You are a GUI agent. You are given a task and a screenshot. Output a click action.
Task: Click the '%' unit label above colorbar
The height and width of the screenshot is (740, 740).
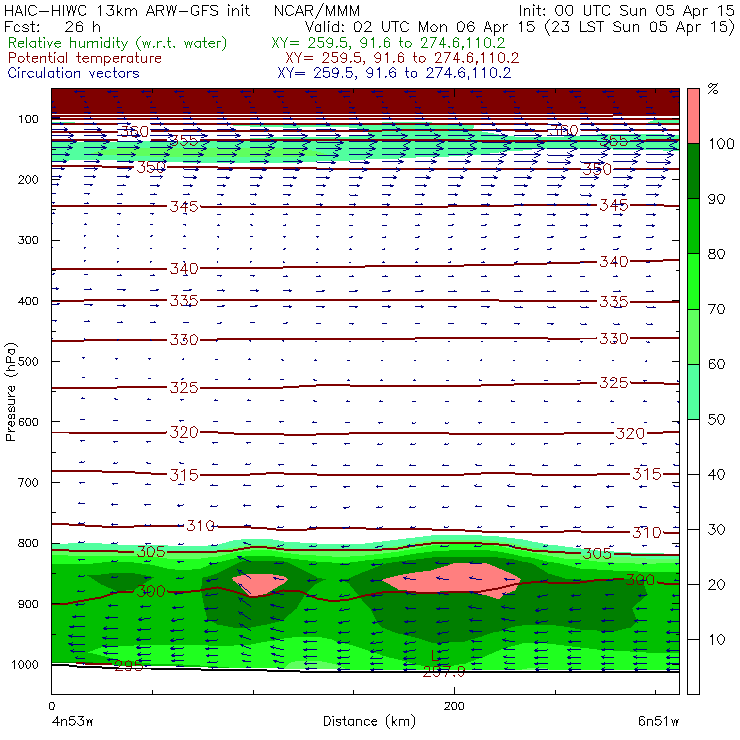click(713, 88)
